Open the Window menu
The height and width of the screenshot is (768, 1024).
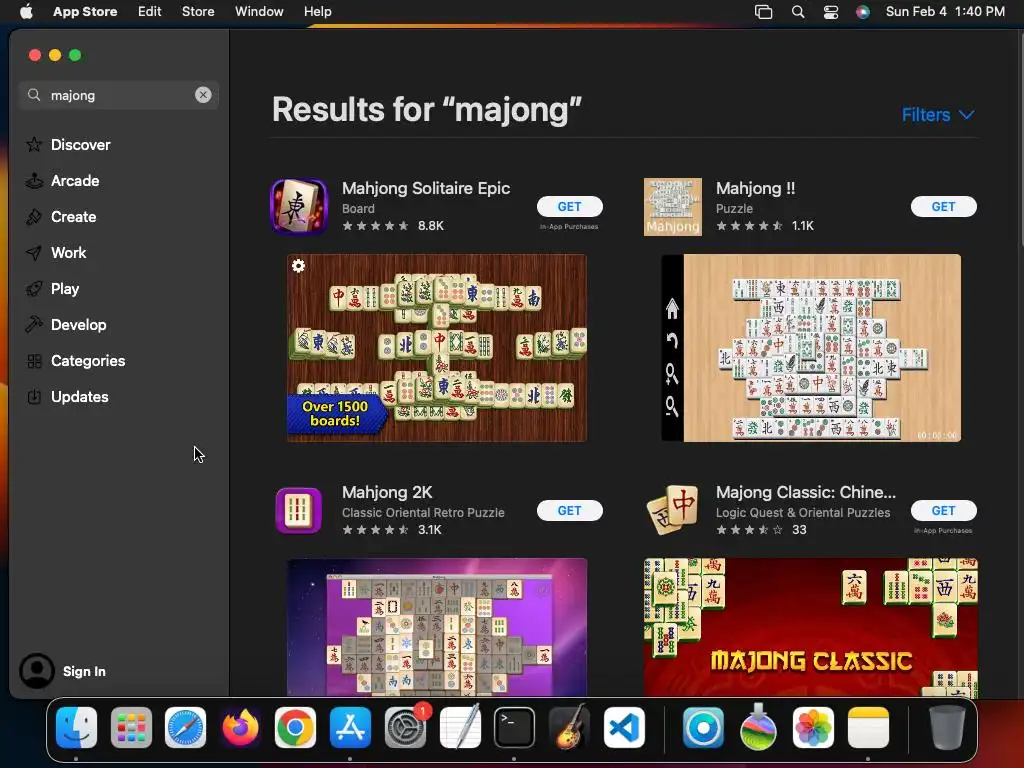coord(259,11)
